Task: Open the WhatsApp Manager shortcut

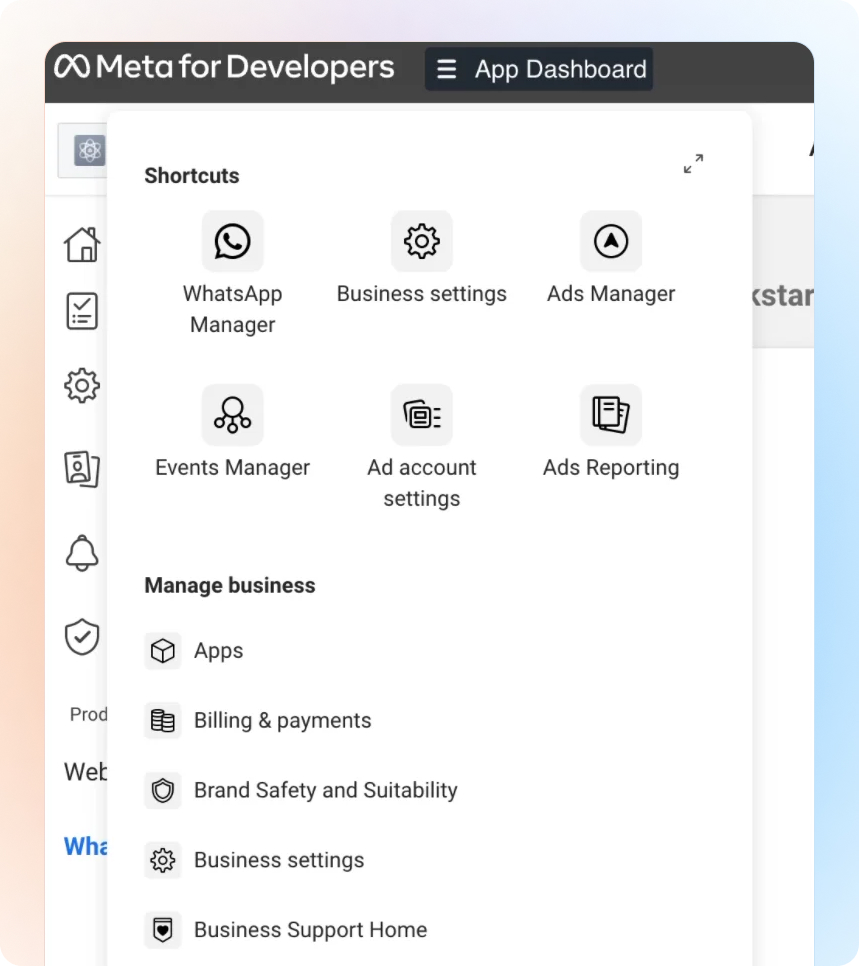Action: pos(232,242)
